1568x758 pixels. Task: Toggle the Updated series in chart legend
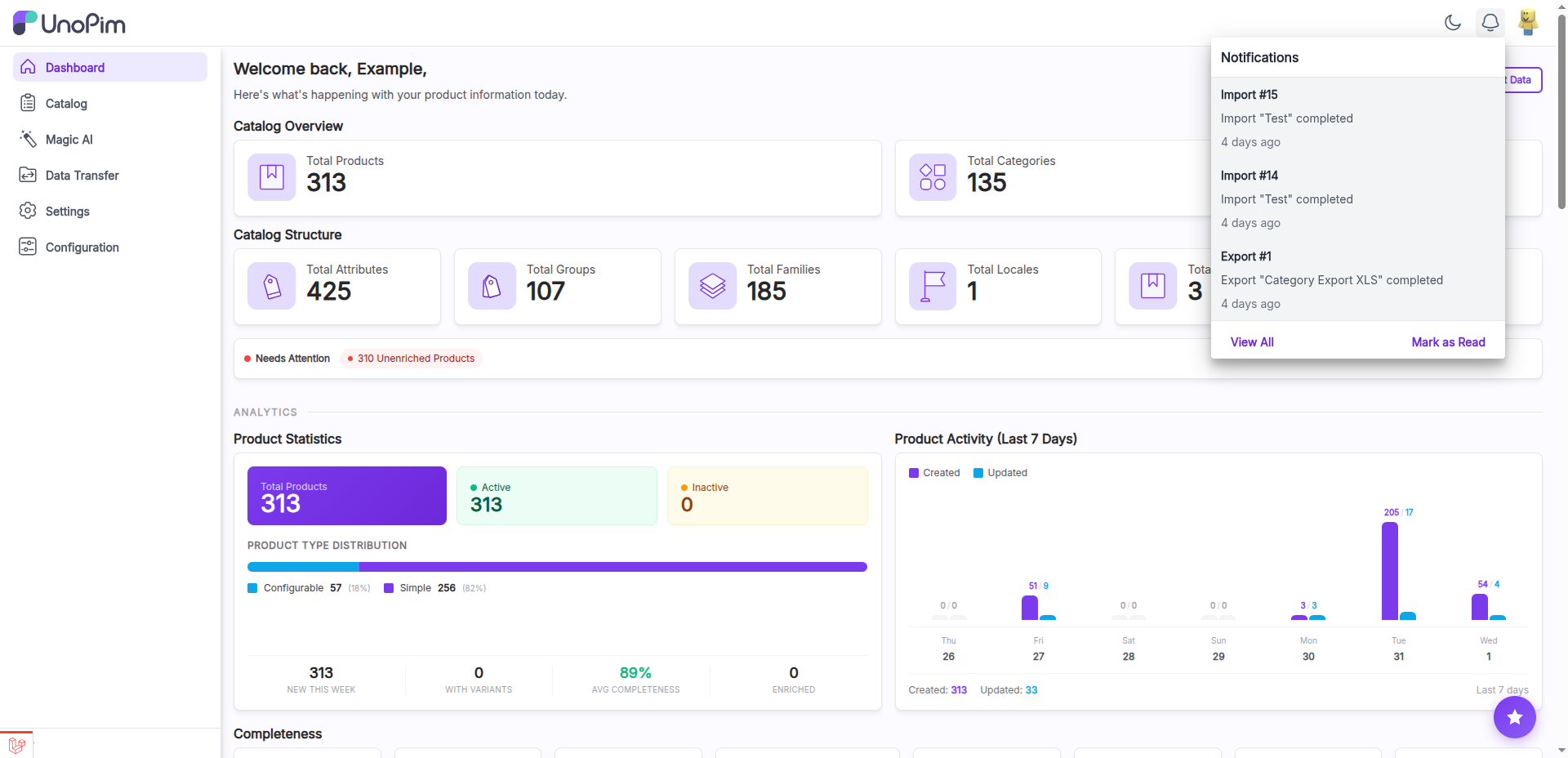click(x=1000, y=473)
